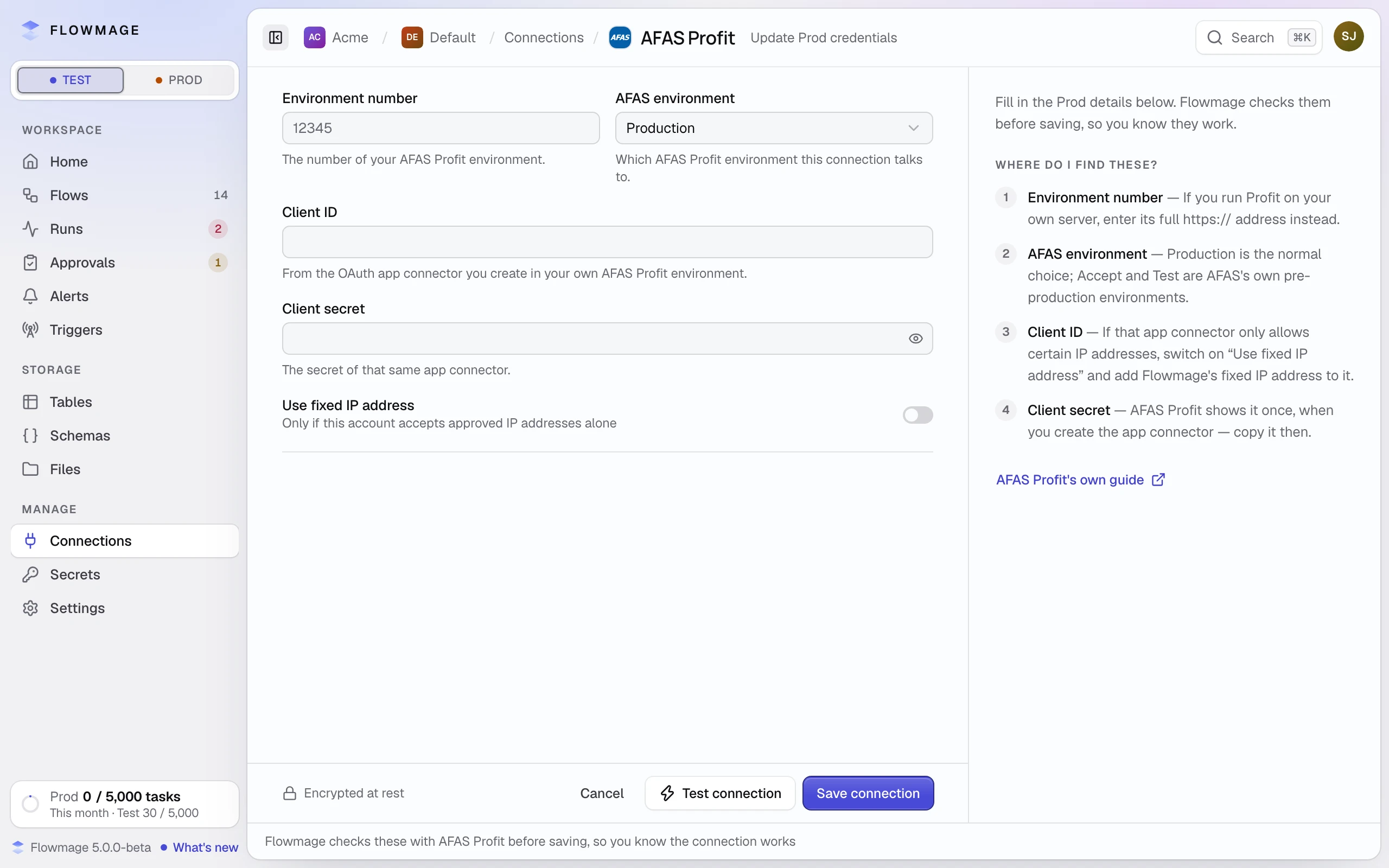The image size is (1389, 868).
Task: Click the Flows count 14
Action: coord(221,195)
